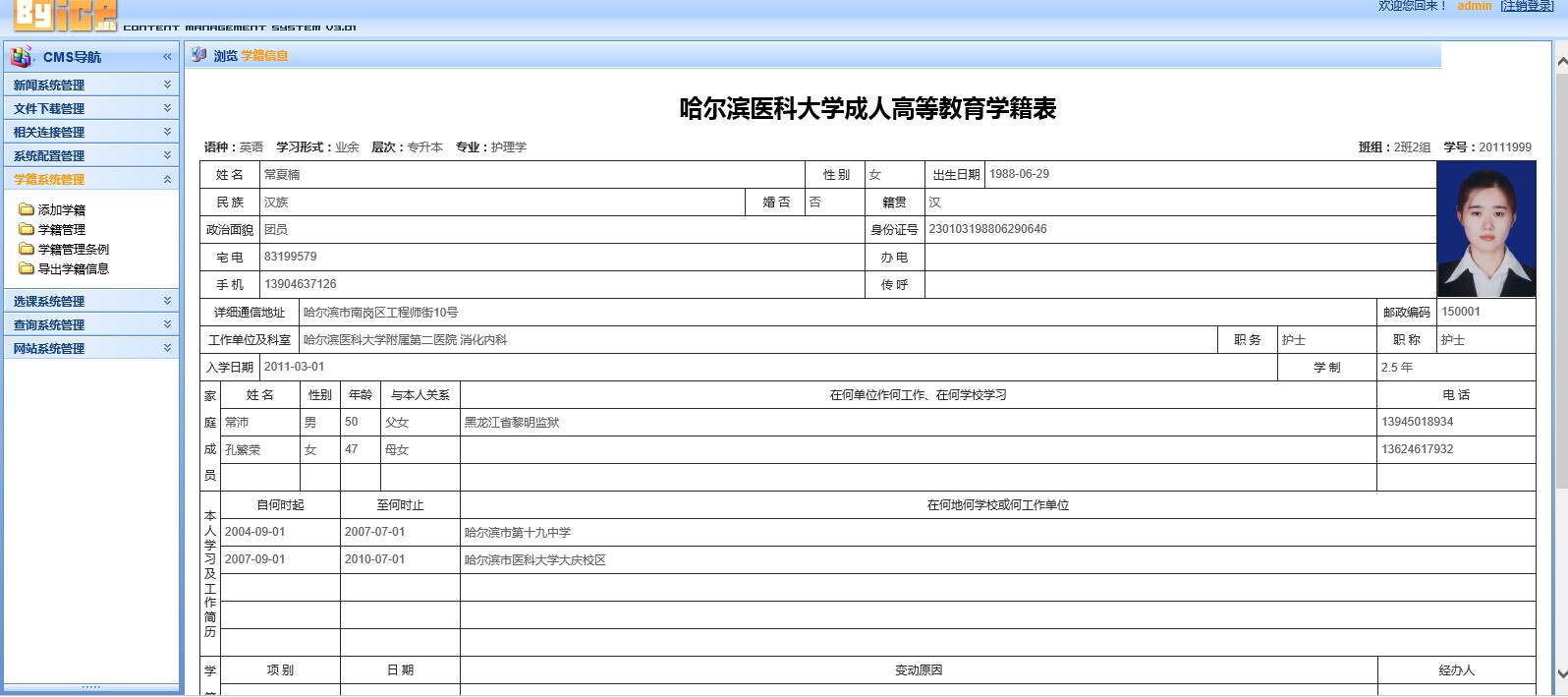Click the scroll up arrow of the scrollbar
Viewport: 1568px width, 697px height.
tap(1562, 62)
